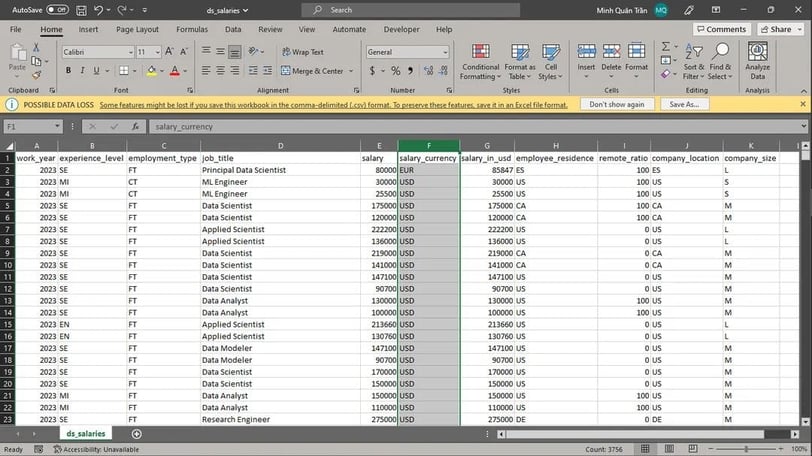Viewport: 812px width, 456px height.
Task: Click the Format Painter icon
Action: tap(36, 75)
